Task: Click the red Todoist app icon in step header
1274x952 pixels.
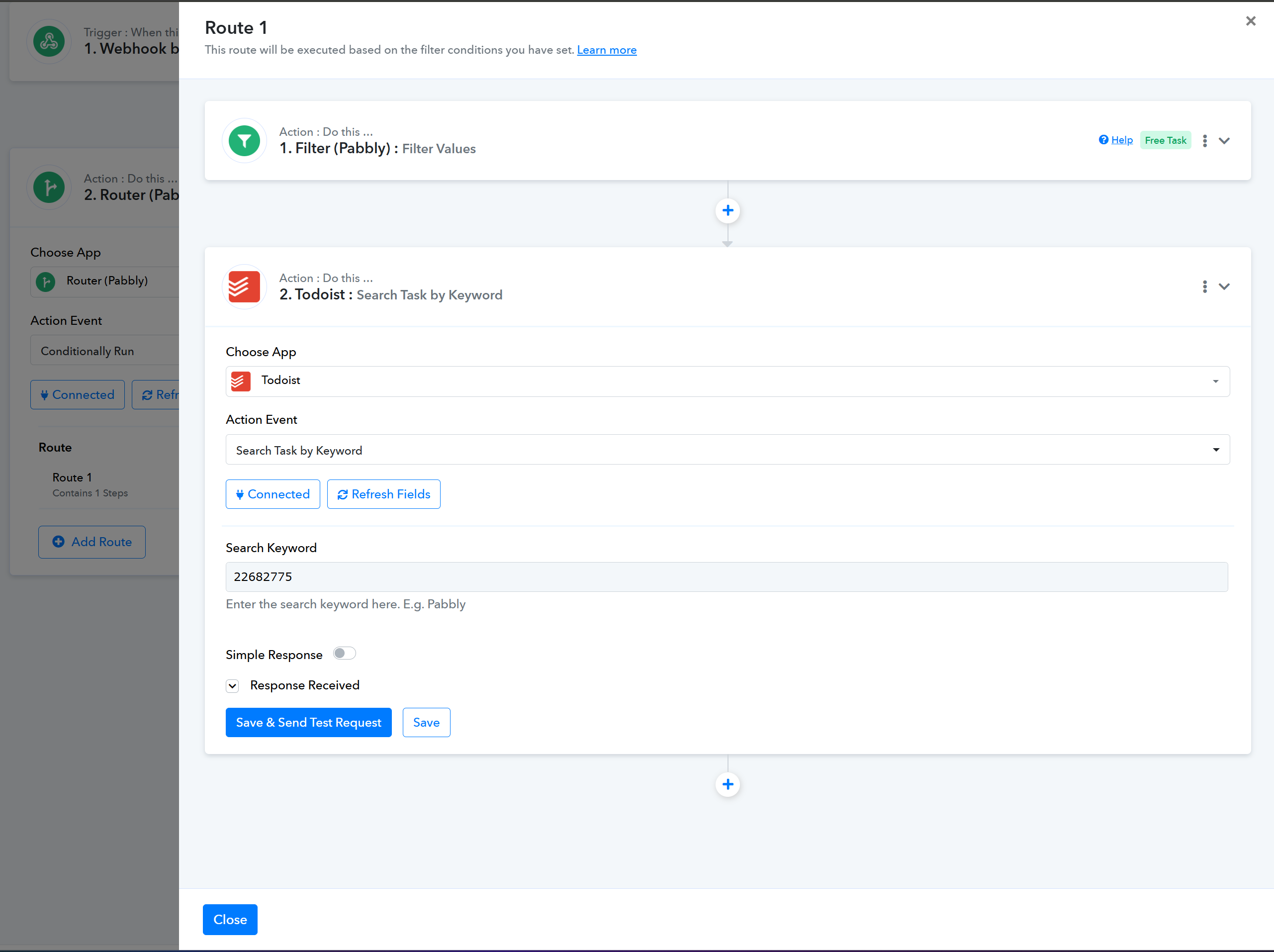Action: (244, 287)
